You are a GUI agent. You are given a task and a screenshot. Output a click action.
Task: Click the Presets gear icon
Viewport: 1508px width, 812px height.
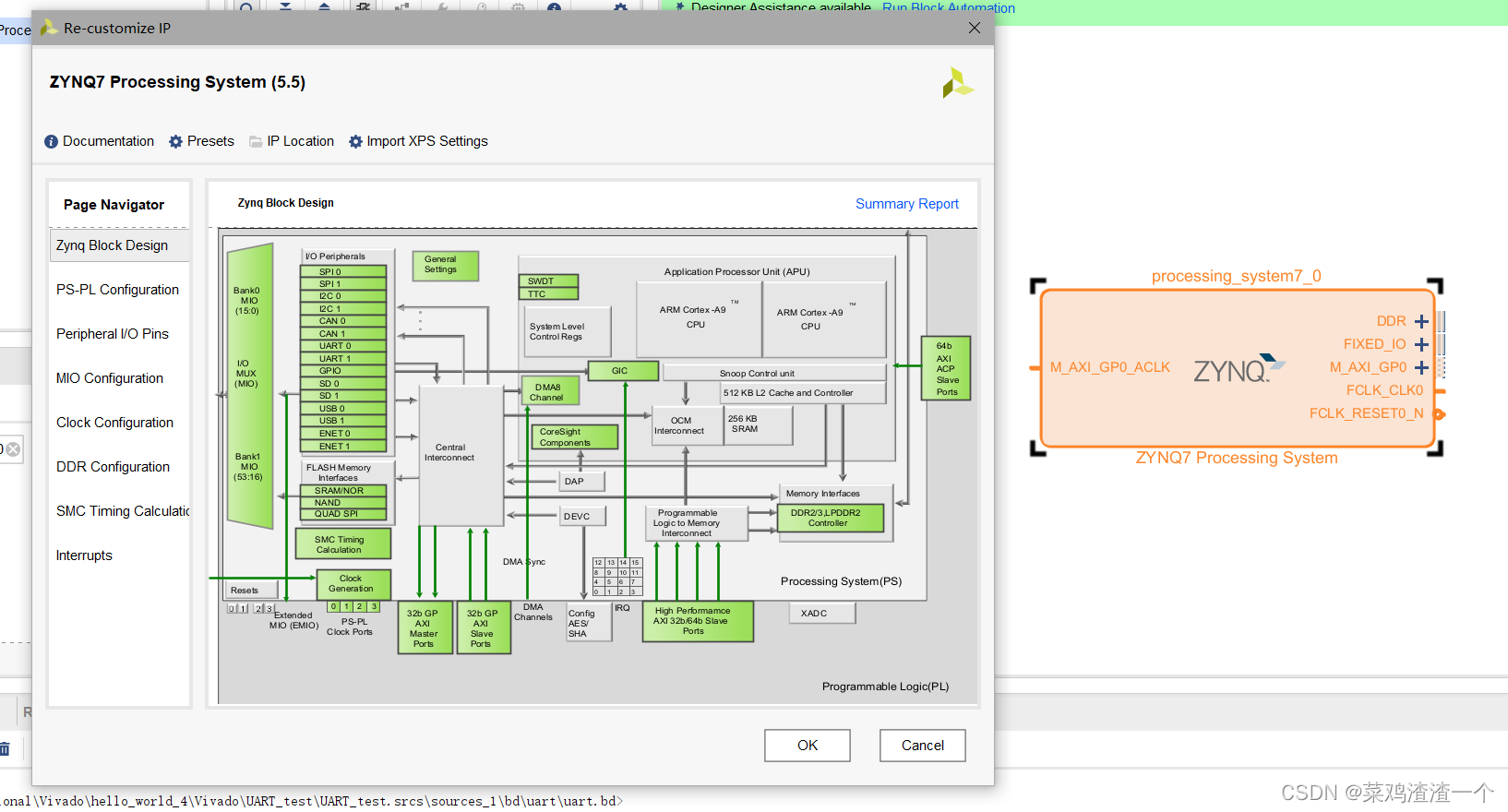[175, 142]
